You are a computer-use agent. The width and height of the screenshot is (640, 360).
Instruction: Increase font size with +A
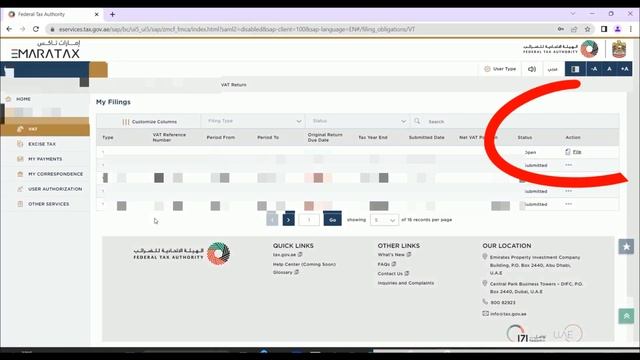tap(624, 69)
